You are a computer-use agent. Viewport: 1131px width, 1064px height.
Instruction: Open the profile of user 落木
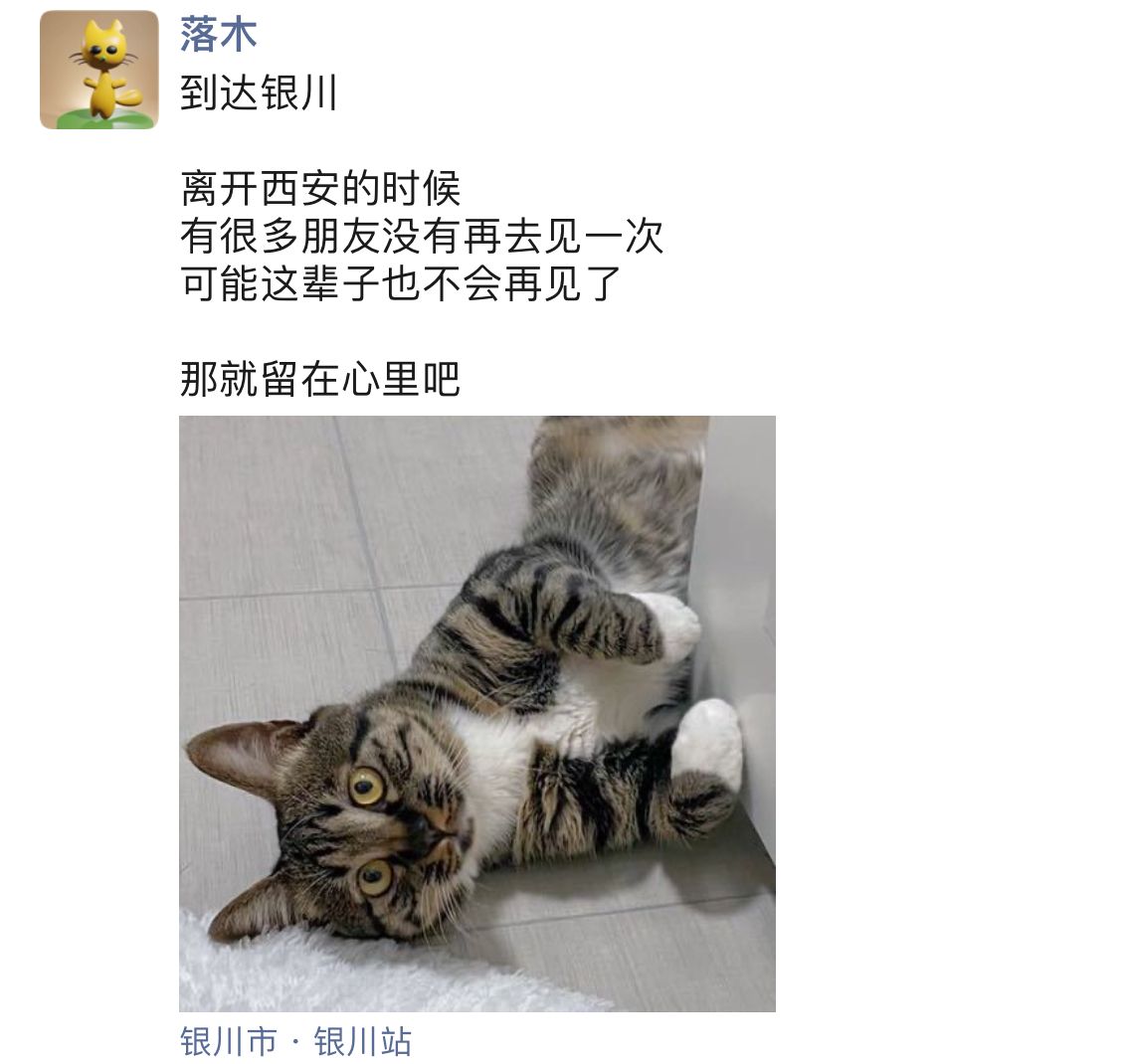click(219, 34)
